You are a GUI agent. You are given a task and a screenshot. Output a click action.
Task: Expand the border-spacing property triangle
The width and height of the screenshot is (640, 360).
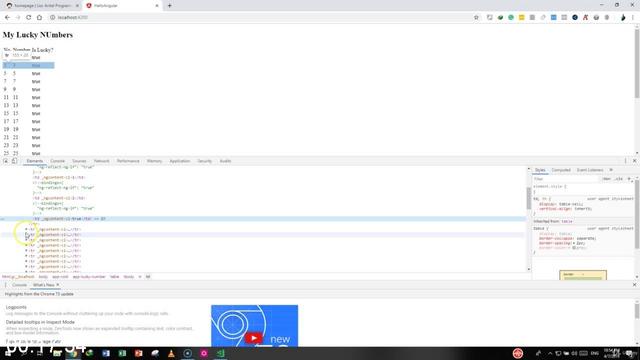coord(574,243)
